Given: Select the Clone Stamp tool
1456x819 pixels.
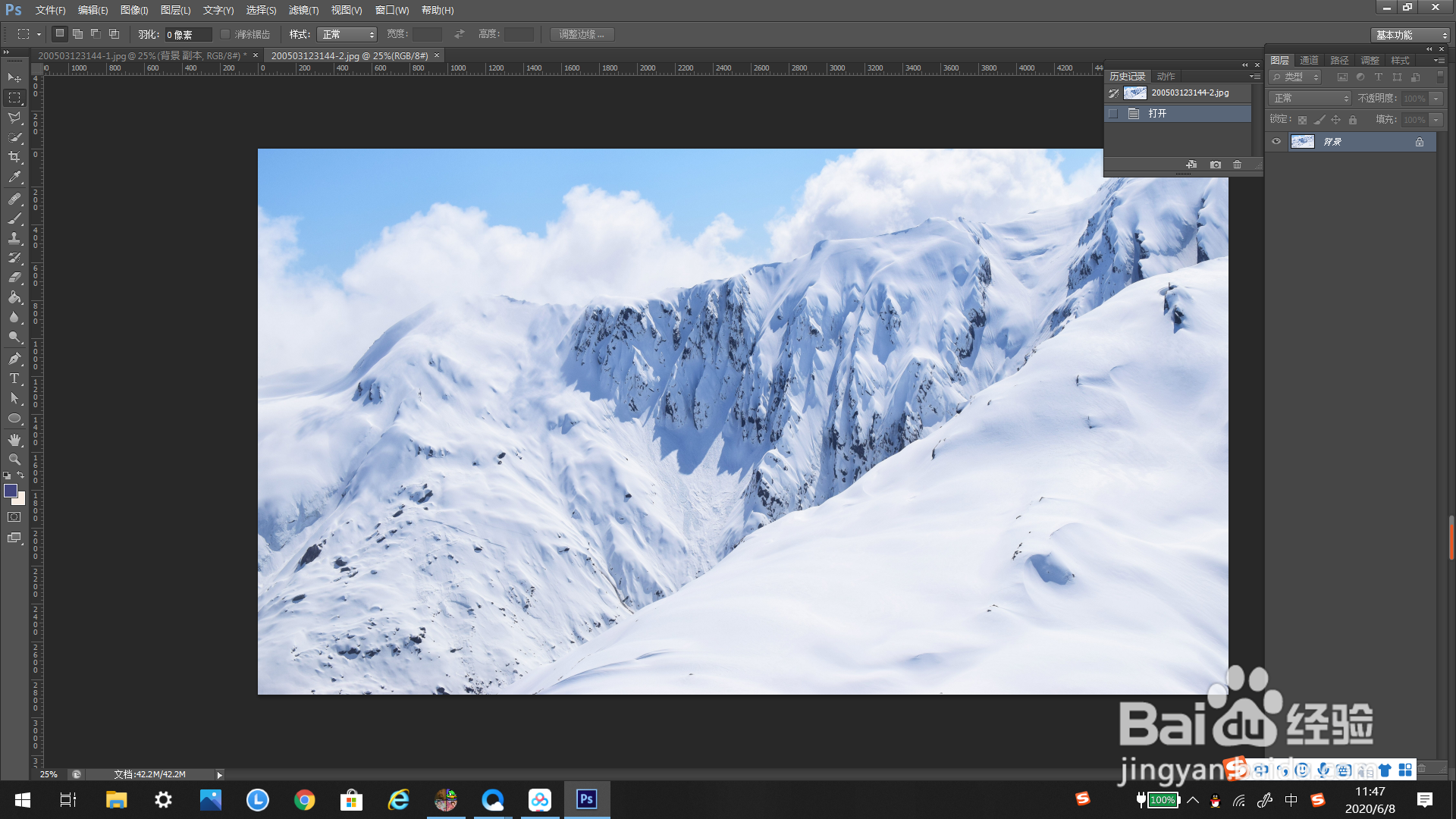Looking at the screenshot, I should [x=14, y=238].
